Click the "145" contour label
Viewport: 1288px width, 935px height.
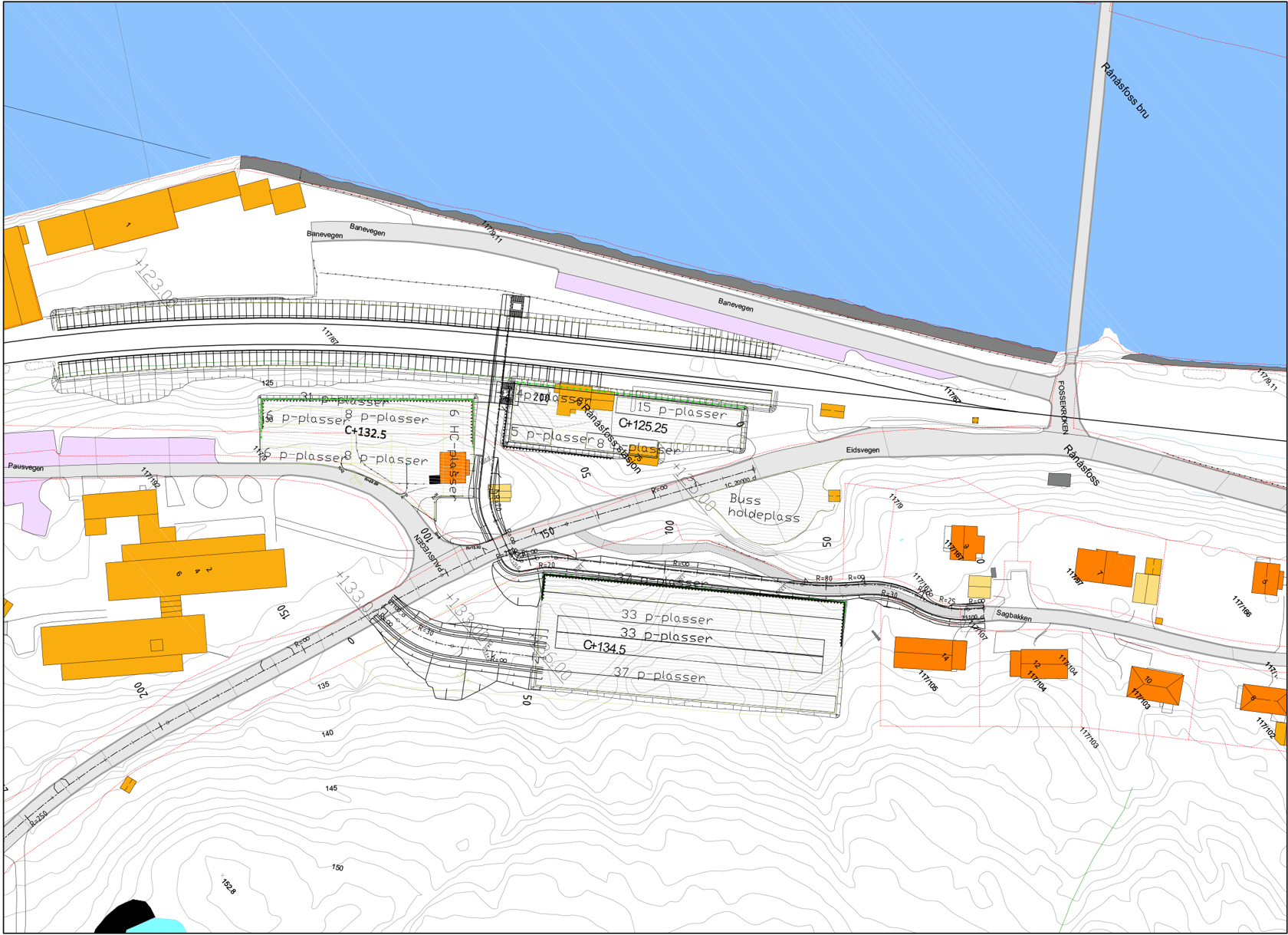[x=331, y=788]
